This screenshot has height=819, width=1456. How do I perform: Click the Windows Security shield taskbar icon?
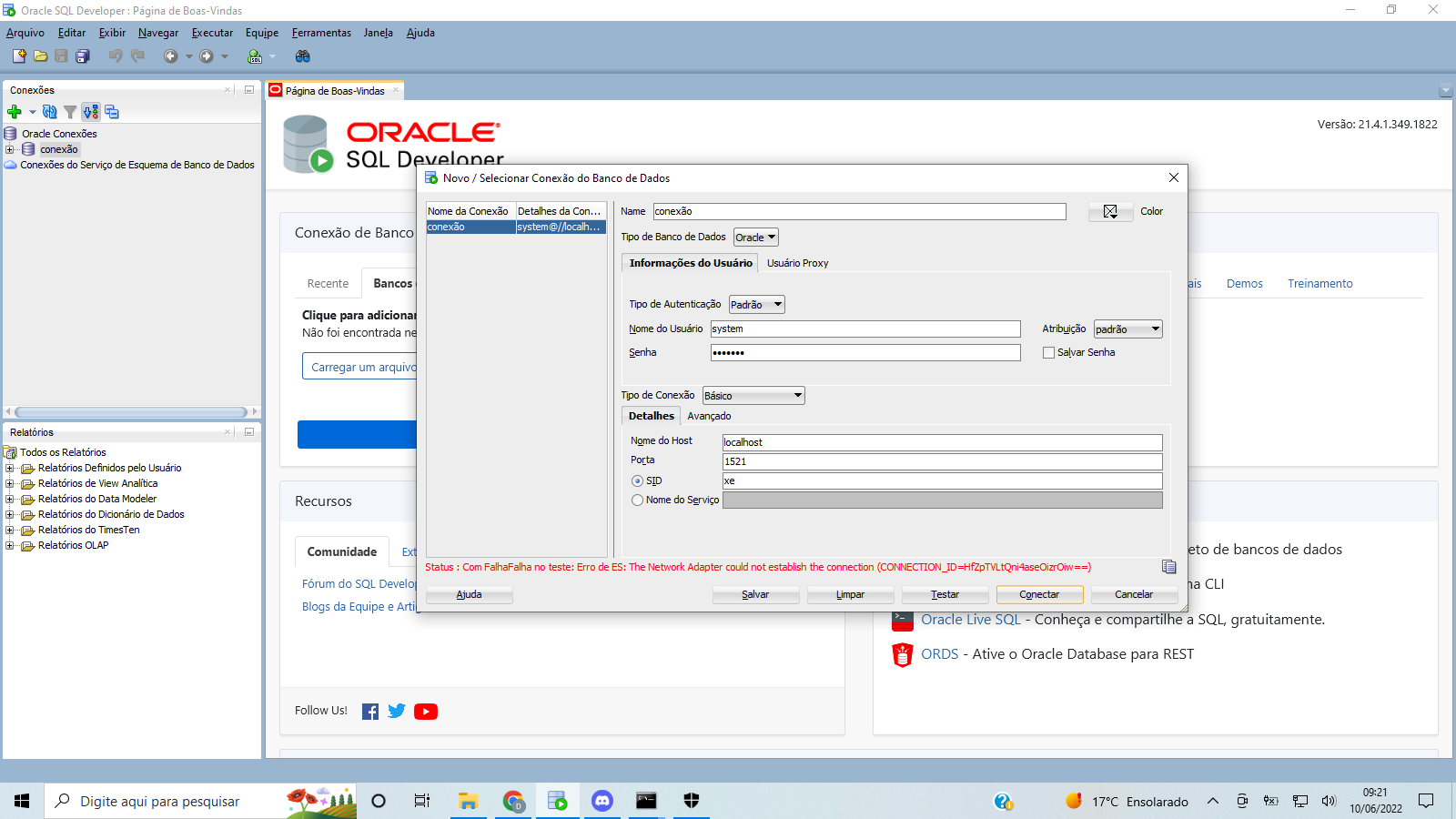click(x=692, y=801)
